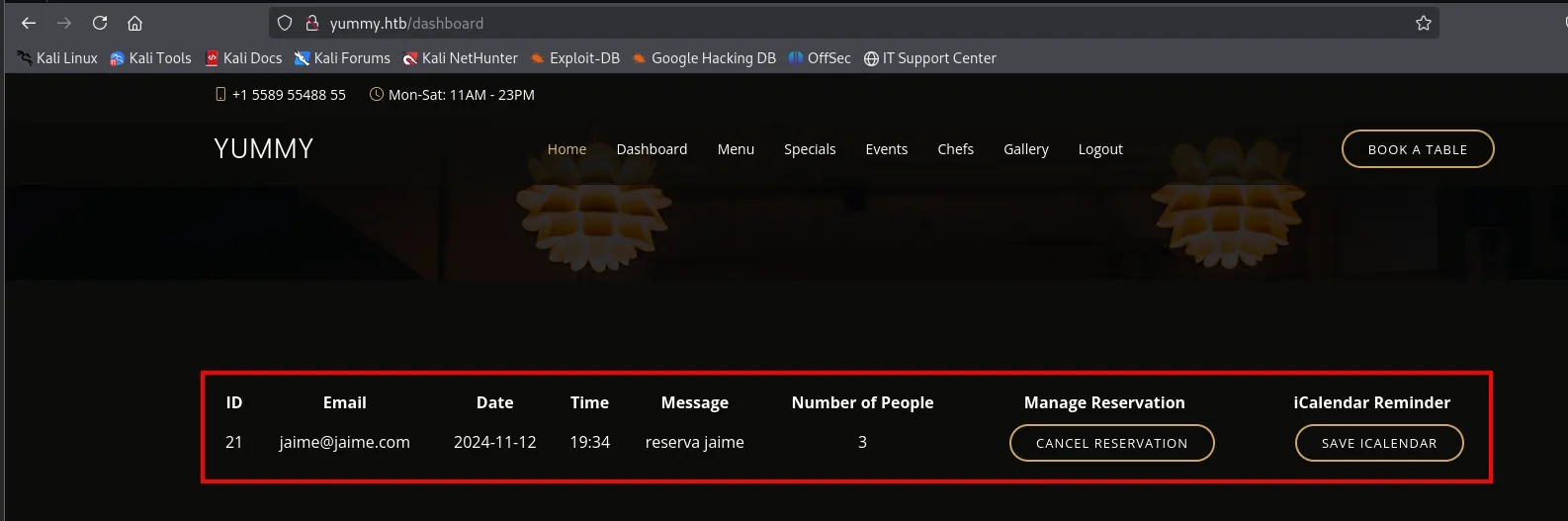Open the Kali Tools bookmark
Screen dimensions: 1568x521
point(150,58)
